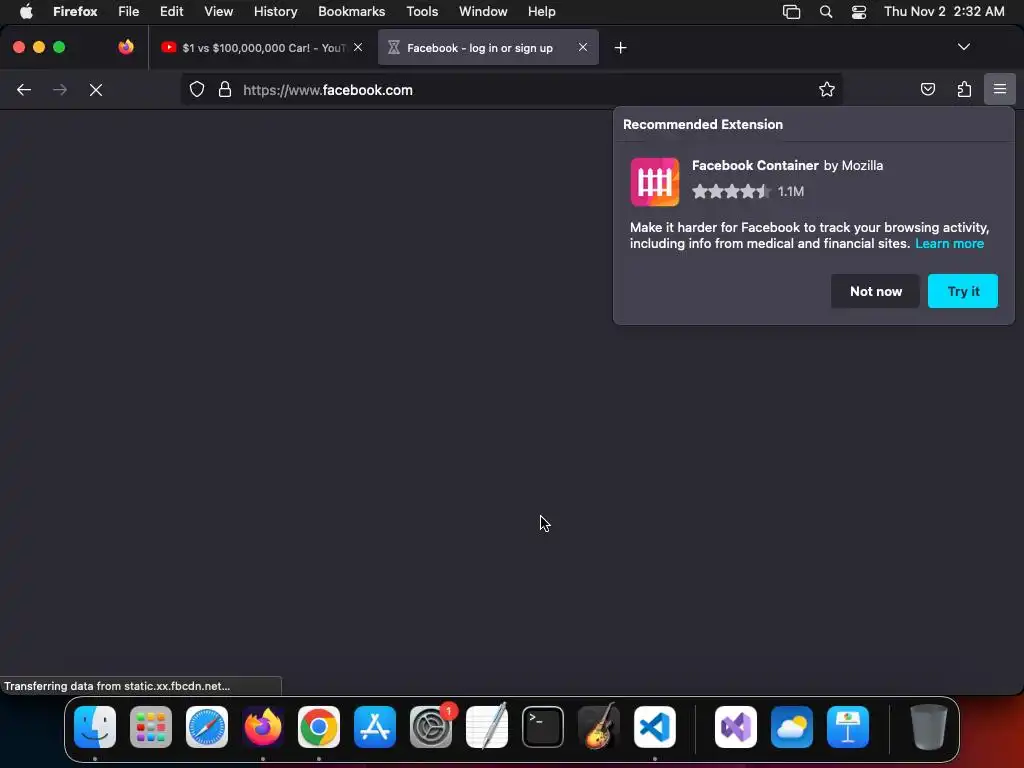The height and width of the screenshot is (768, 1024).
Task: Open System Settings in the dock
Action: point(431,727)
